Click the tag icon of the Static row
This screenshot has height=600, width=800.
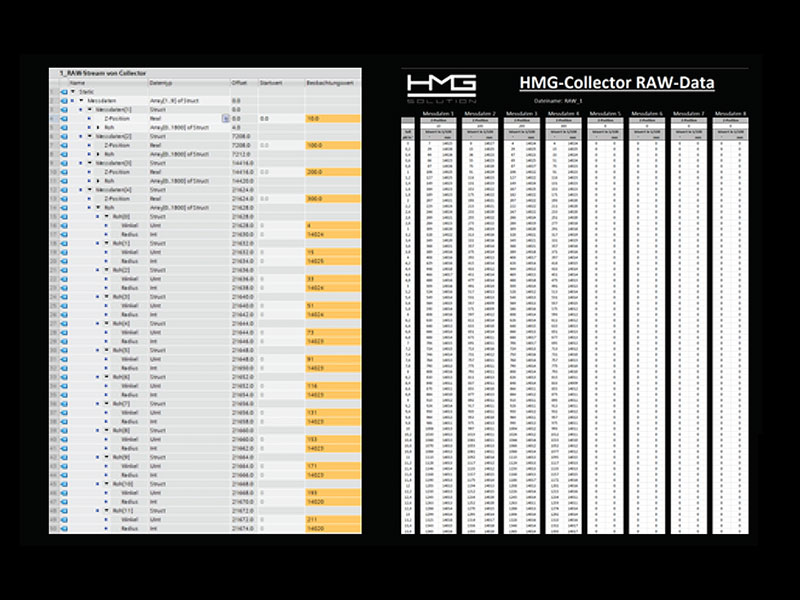click(64, 92)
